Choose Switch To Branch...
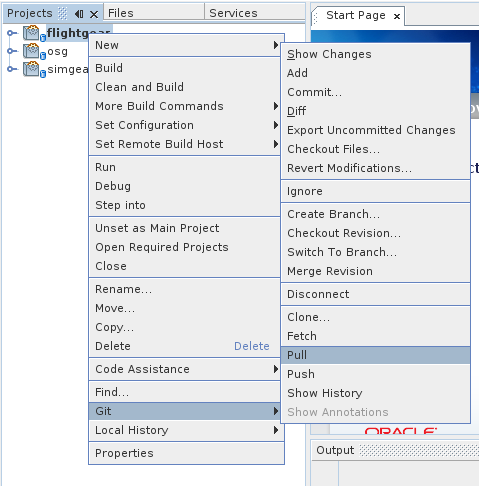 point(376,252)
